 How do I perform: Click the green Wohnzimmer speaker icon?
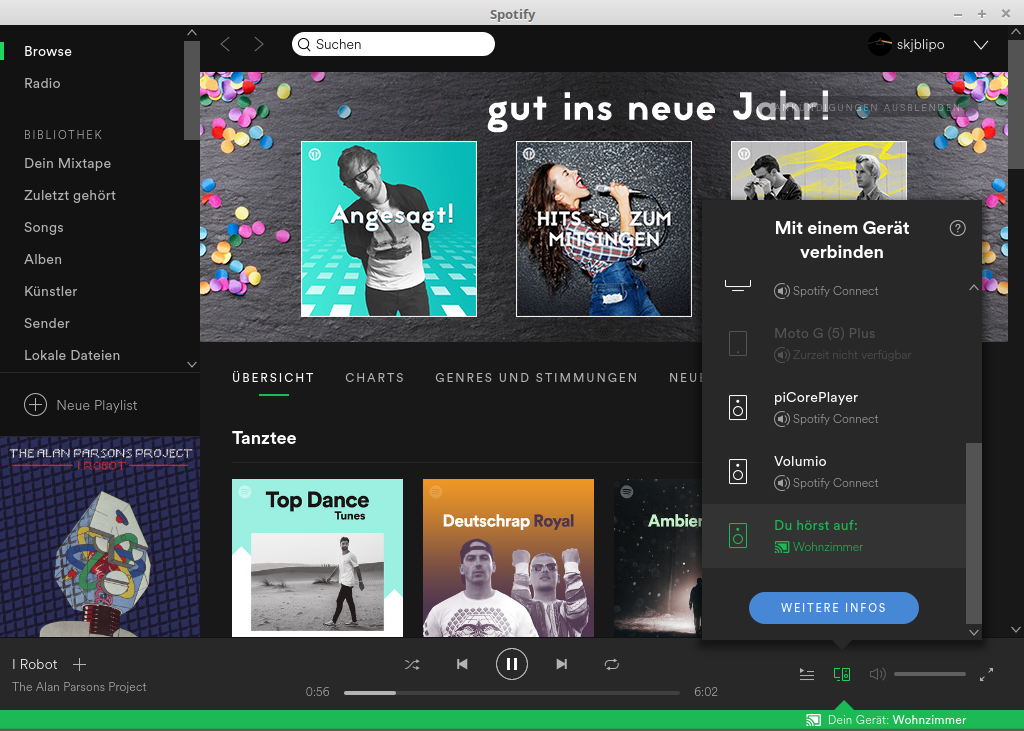pos(738,536)
